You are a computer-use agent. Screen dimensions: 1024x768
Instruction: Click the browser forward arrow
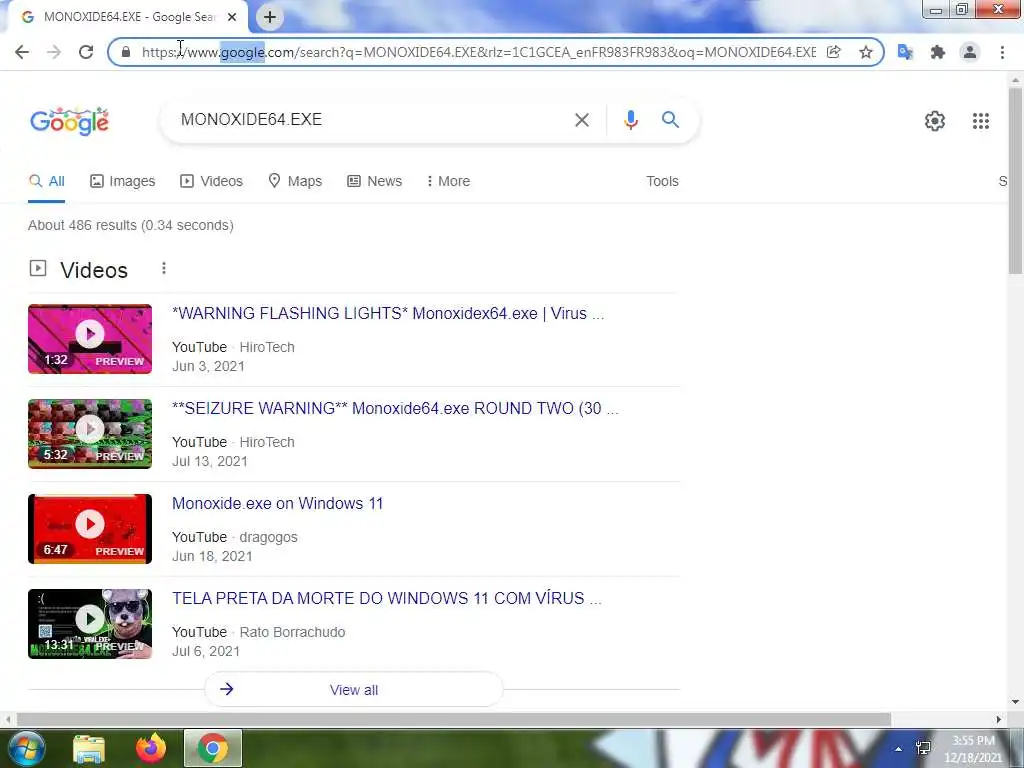(x=54, y=52)
